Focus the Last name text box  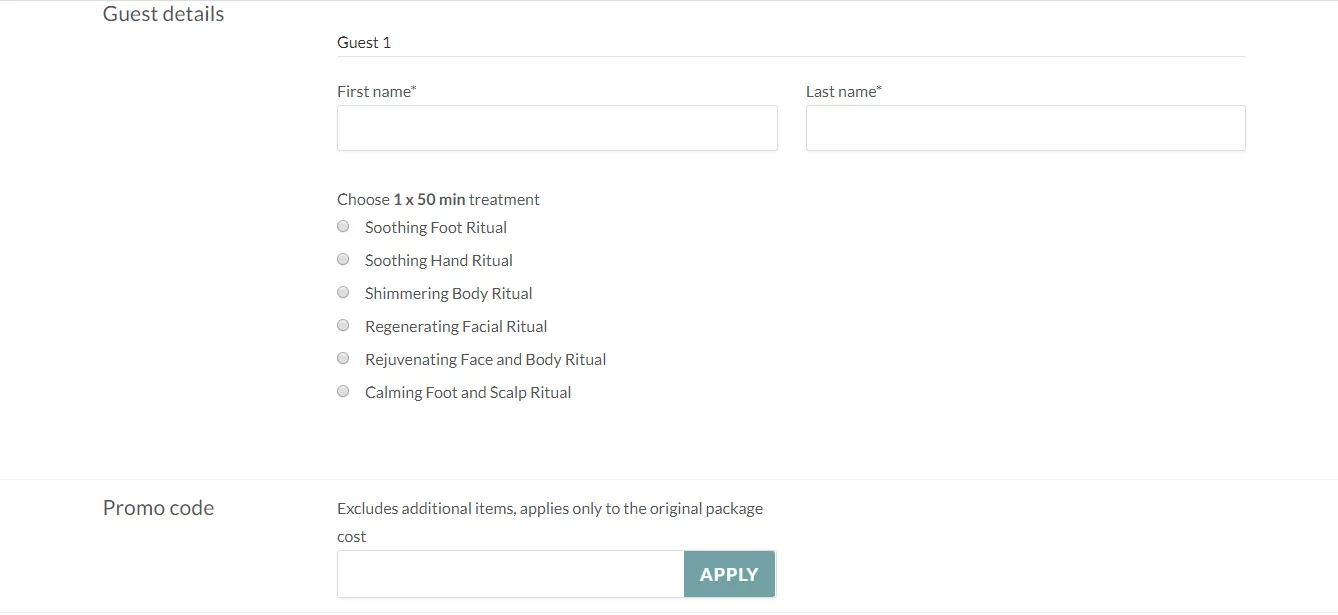click(x=1026, y=128)
